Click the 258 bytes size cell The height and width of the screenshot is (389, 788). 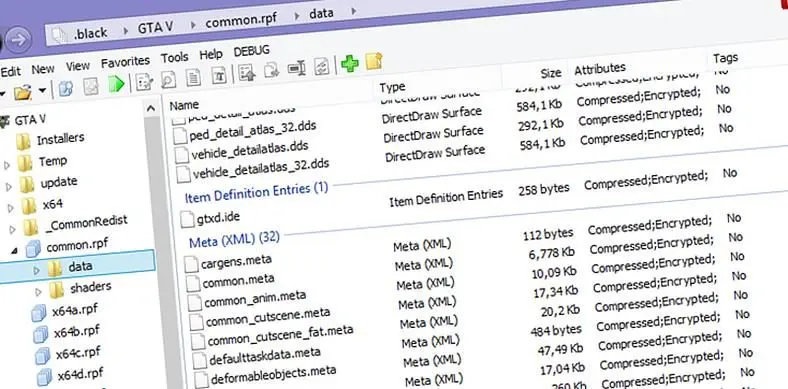pyautogui.click(x=544, y=189)
